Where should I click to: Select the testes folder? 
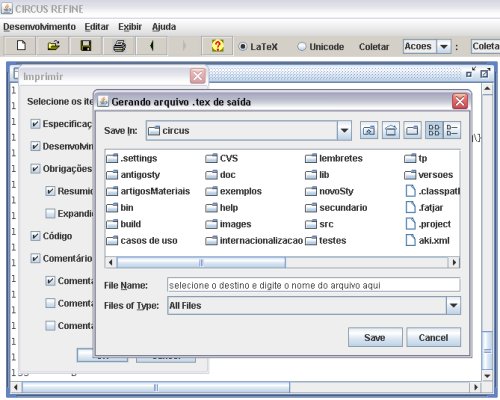coord(326,241)
